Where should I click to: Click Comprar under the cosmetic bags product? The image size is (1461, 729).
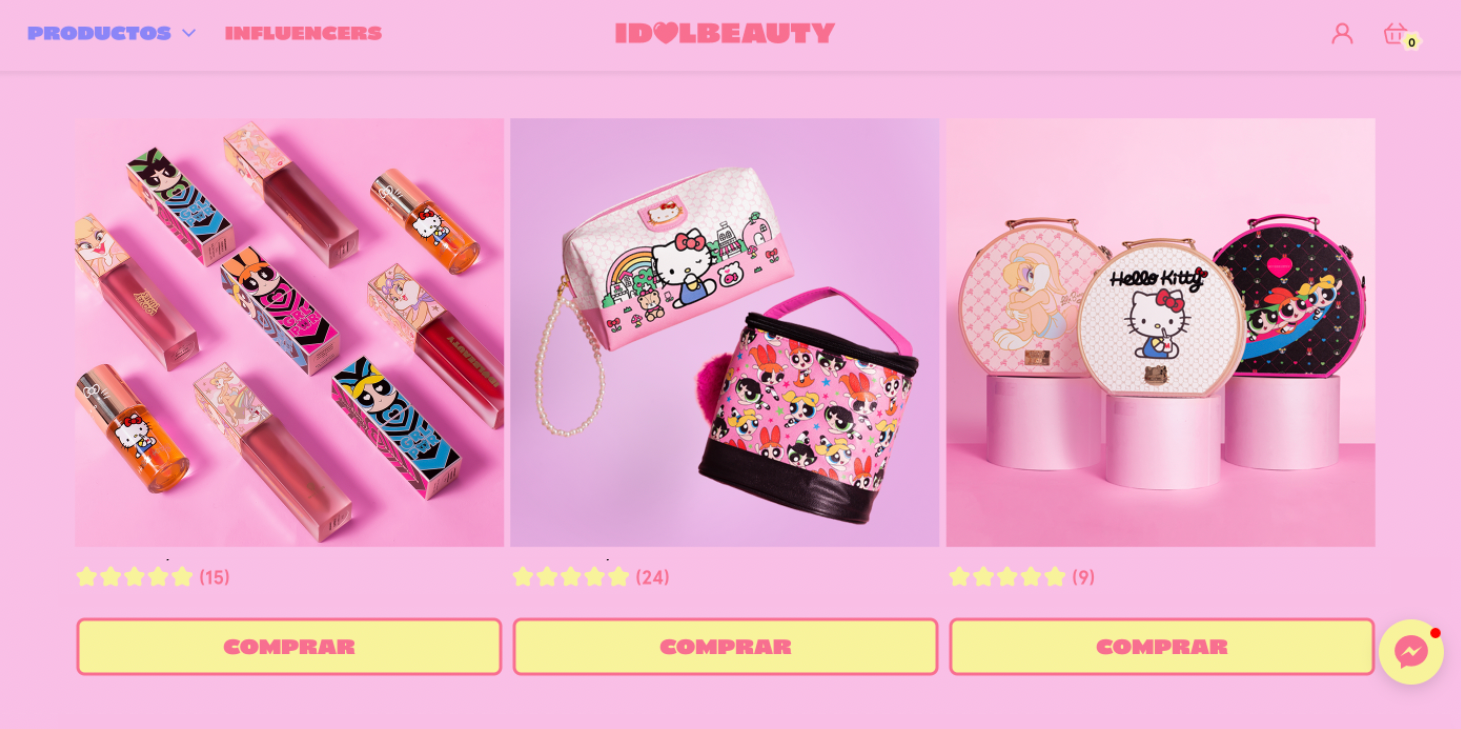[725, 646]
